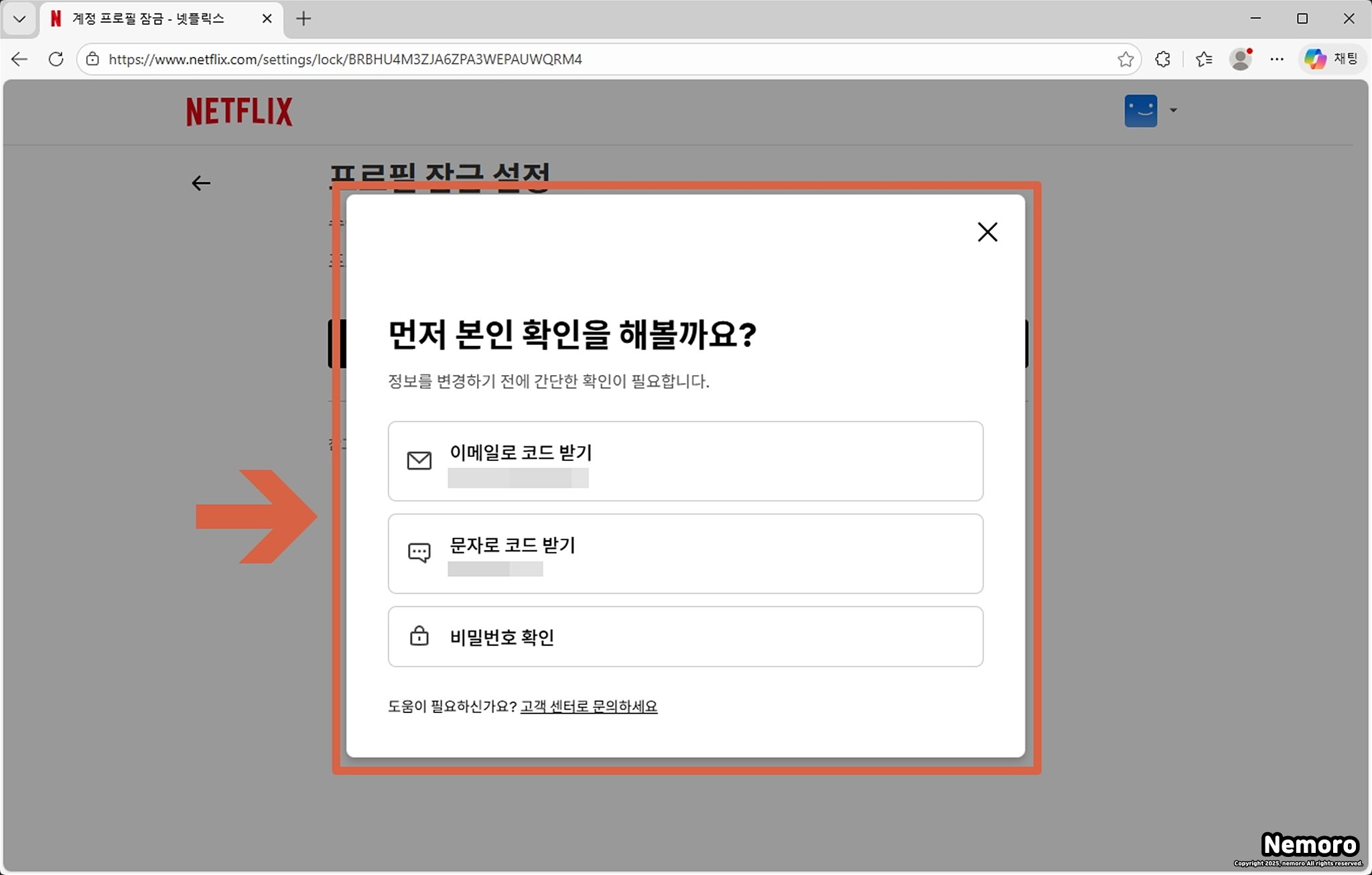This screenshot has width=1372, height=875.
Task: Click the page back arrow beside title
Action: [x=201, y=183]
